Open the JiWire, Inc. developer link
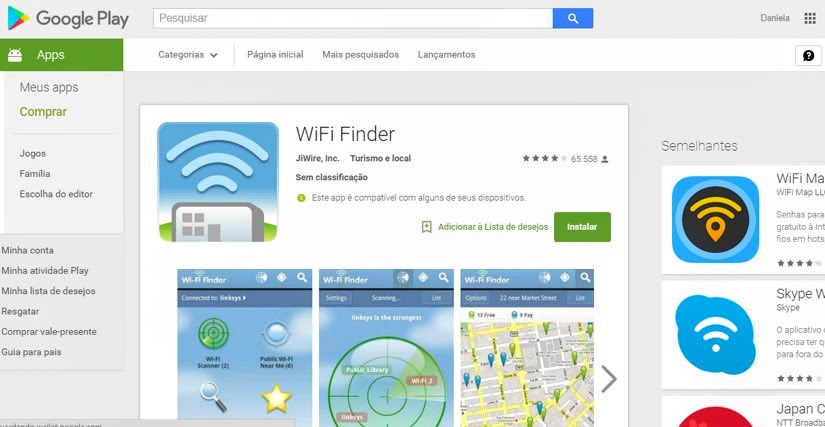The height and width of the screenshot is (427, 825). (x=317, y=158)
